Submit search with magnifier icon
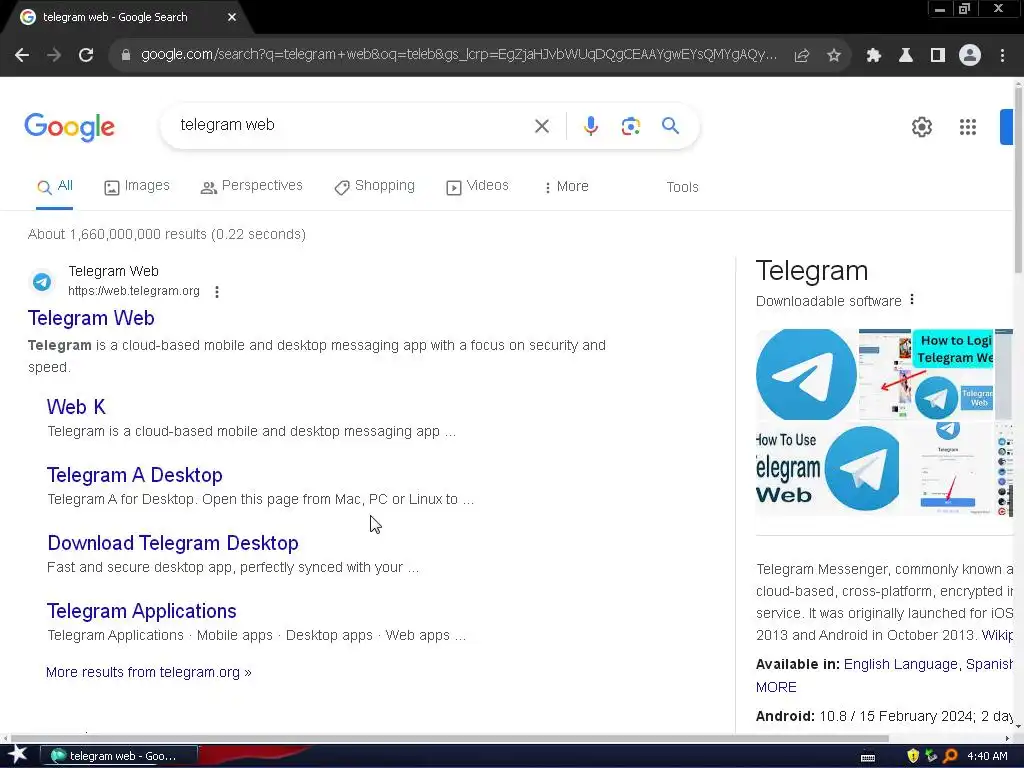This screenshot has height=768, width=1024. point(671,125)
